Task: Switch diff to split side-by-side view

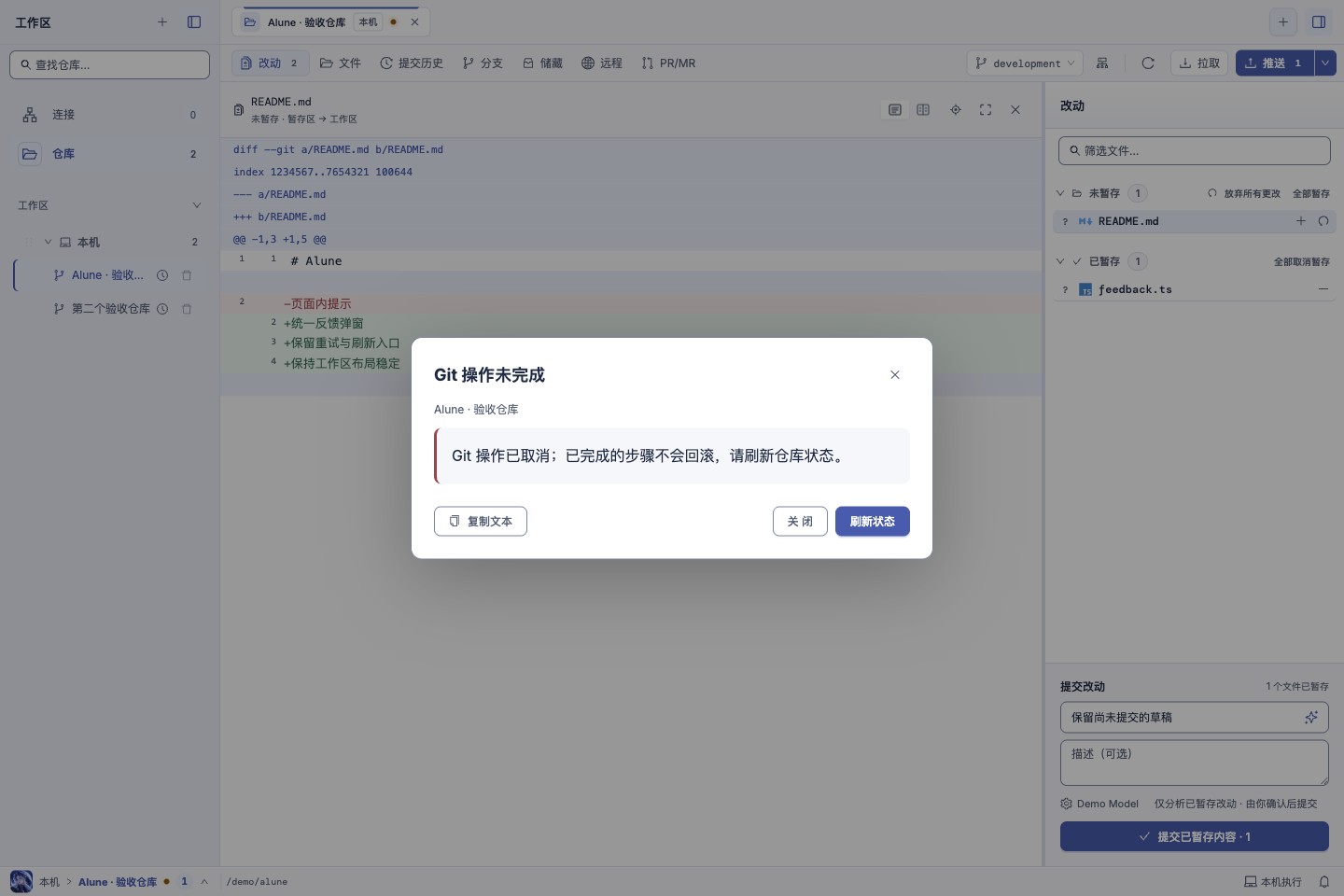Action: 923,110
